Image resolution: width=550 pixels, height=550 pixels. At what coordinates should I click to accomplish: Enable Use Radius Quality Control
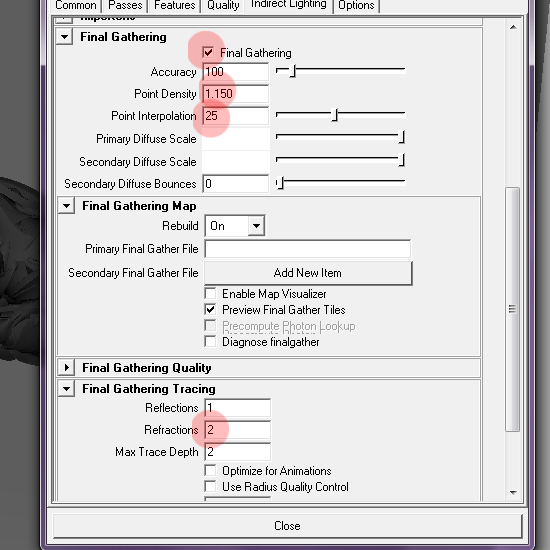tap(210, 487)
